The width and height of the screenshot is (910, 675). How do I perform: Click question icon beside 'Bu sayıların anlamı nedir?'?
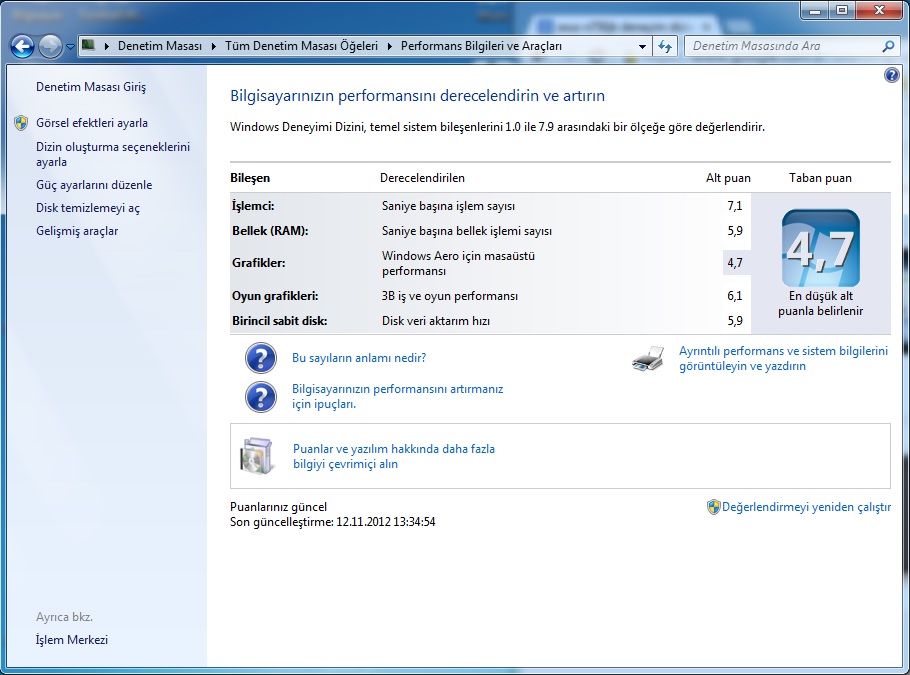[261, 358]
